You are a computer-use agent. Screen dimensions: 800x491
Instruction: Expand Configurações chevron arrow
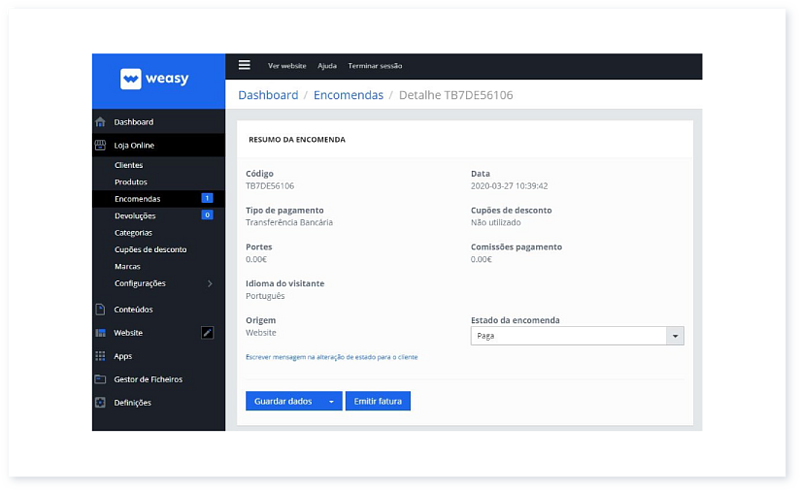point(210,283)
